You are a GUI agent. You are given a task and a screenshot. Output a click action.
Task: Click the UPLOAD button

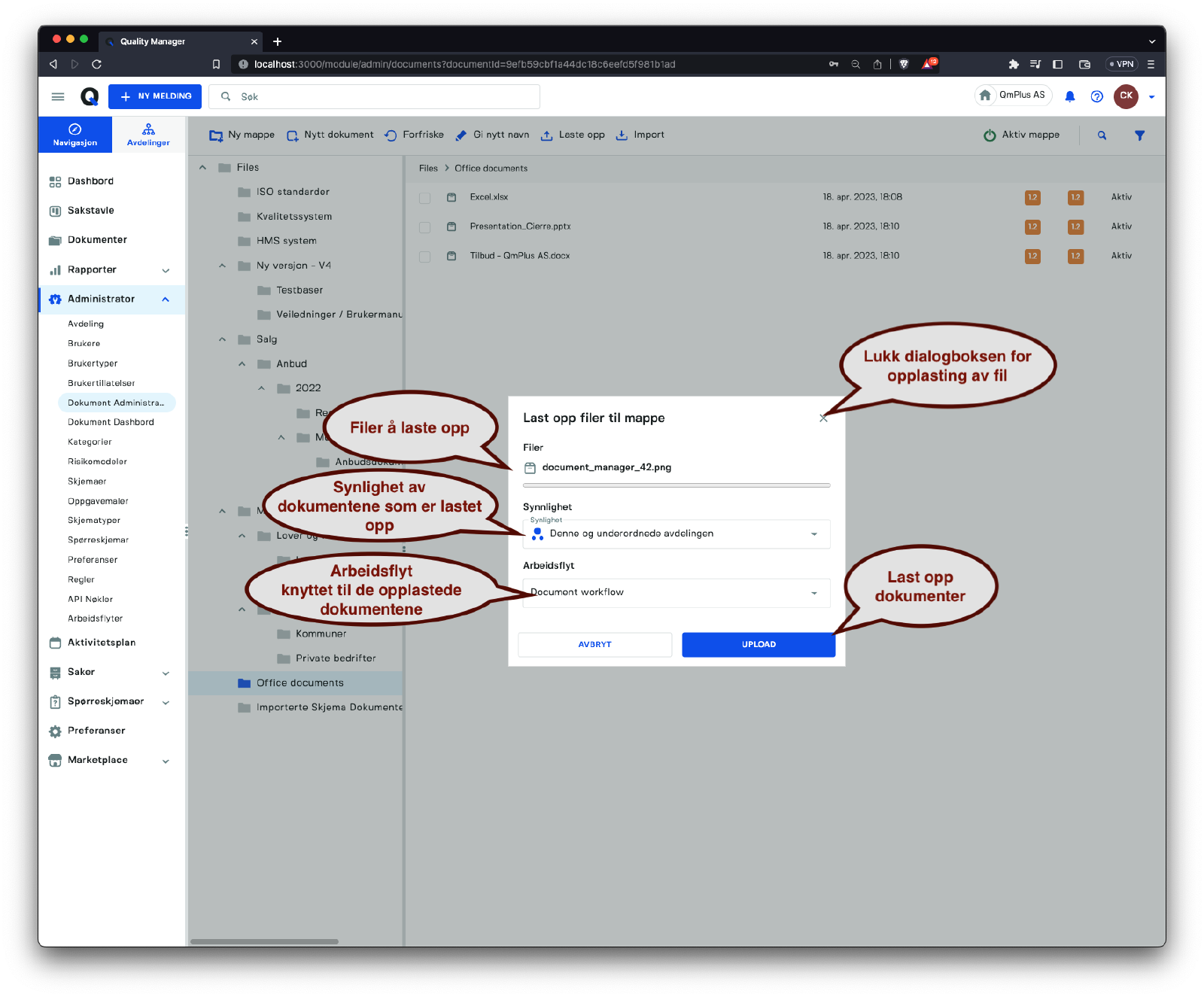click(758, 645)
